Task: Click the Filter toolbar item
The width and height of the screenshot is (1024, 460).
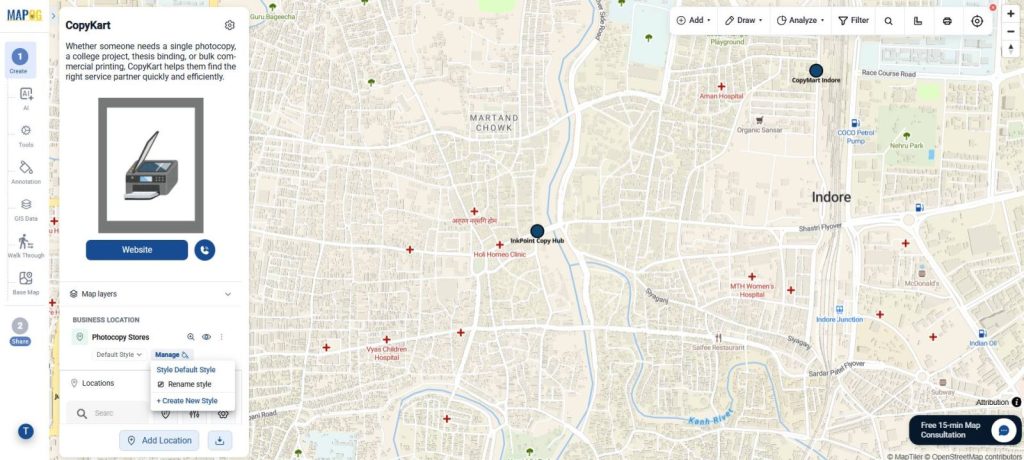Action: [x=854, y=21]
